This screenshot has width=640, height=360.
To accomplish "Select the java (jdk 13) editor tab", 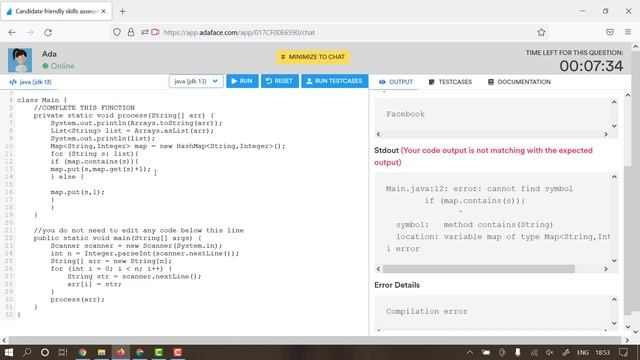I will click(x=31, y=82).
